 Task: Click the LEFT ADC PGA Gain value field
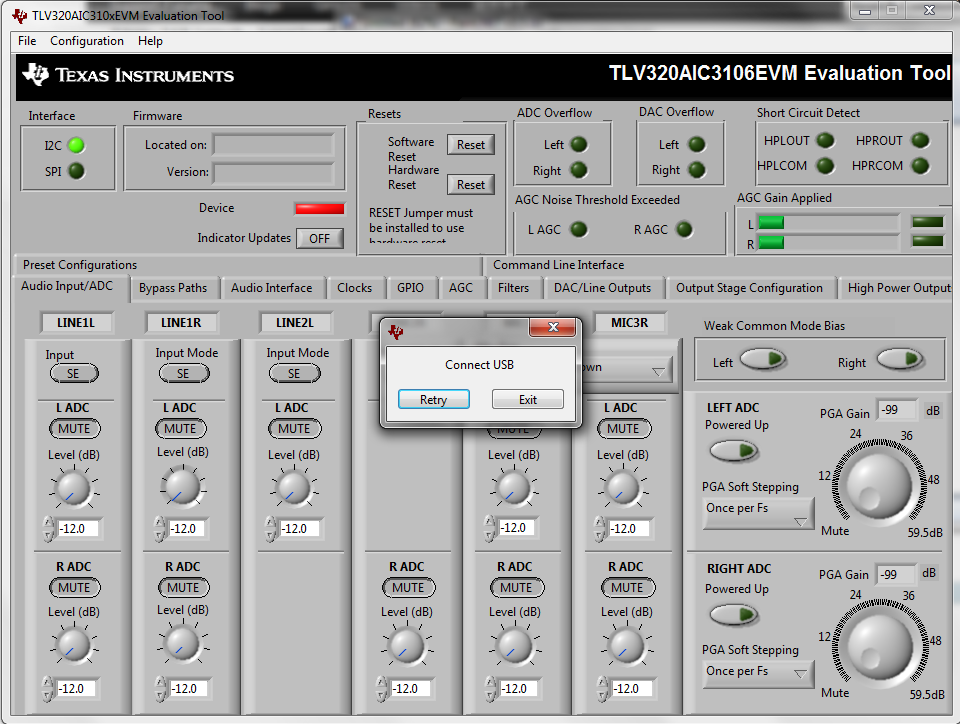coord(898,410)
